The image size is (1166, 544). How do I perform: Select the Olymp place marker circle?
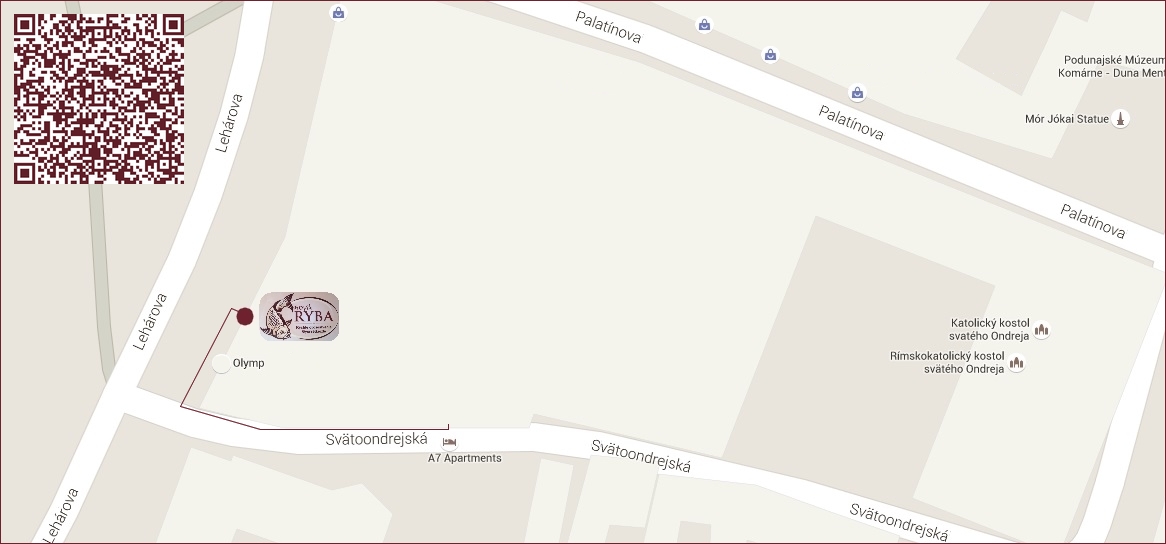221,363
